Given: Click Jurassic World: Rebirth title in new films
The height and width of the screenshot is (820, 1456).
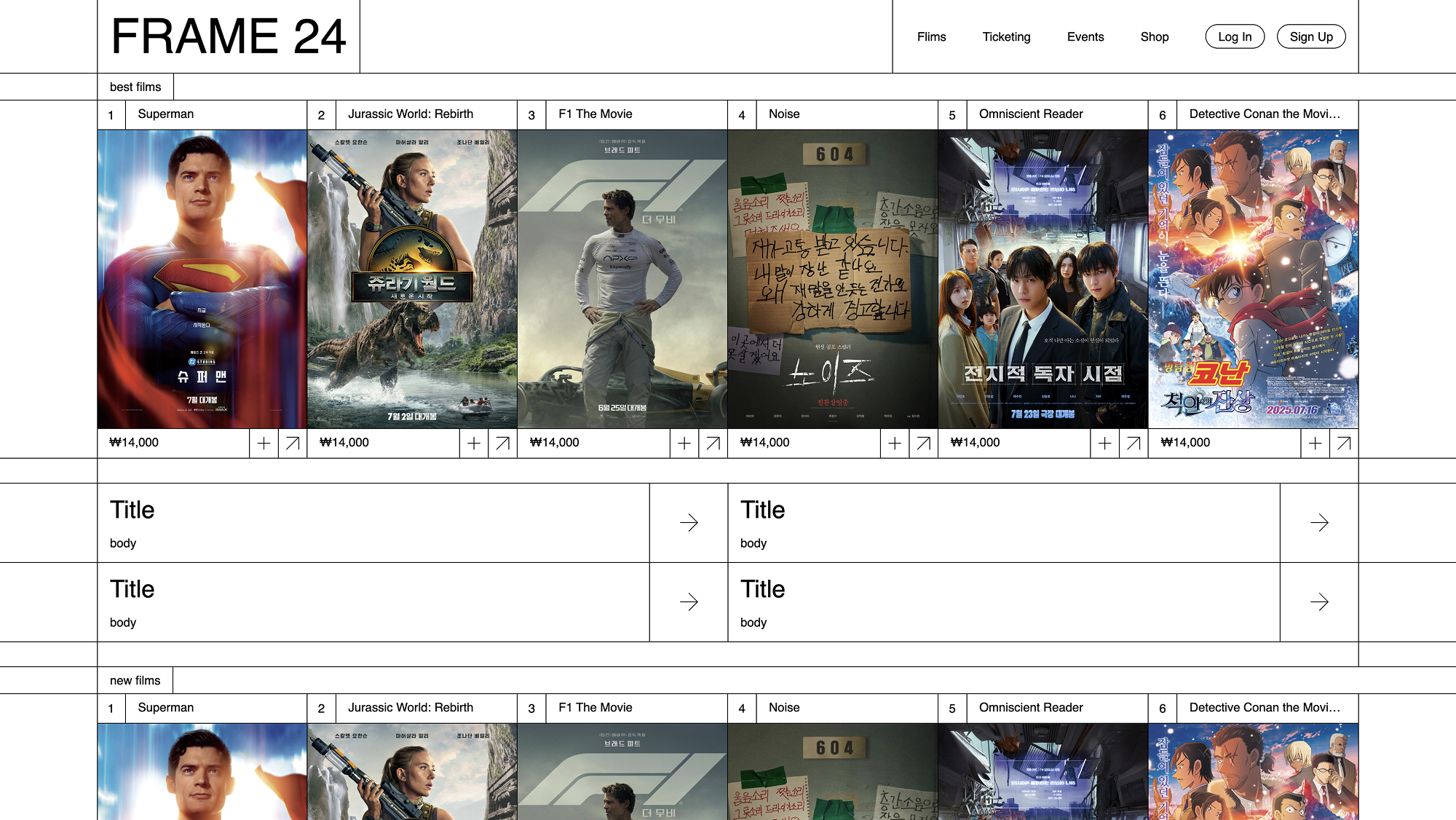Looking at the screenshot, I should (x=411, y=708).
